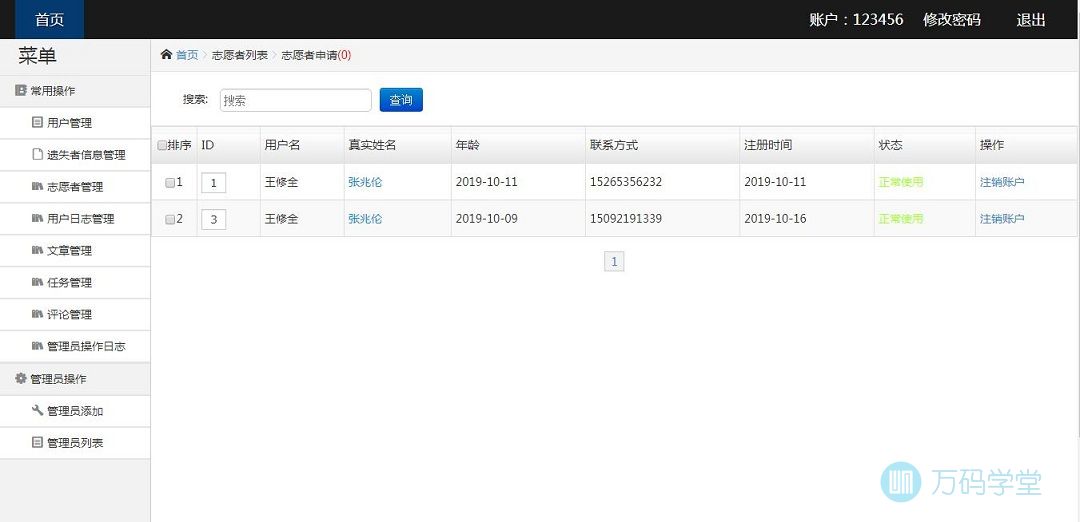The width and height of the screenshot is (1080, 522).
Task: Click into the 搜索 text field
Action: 295,100
